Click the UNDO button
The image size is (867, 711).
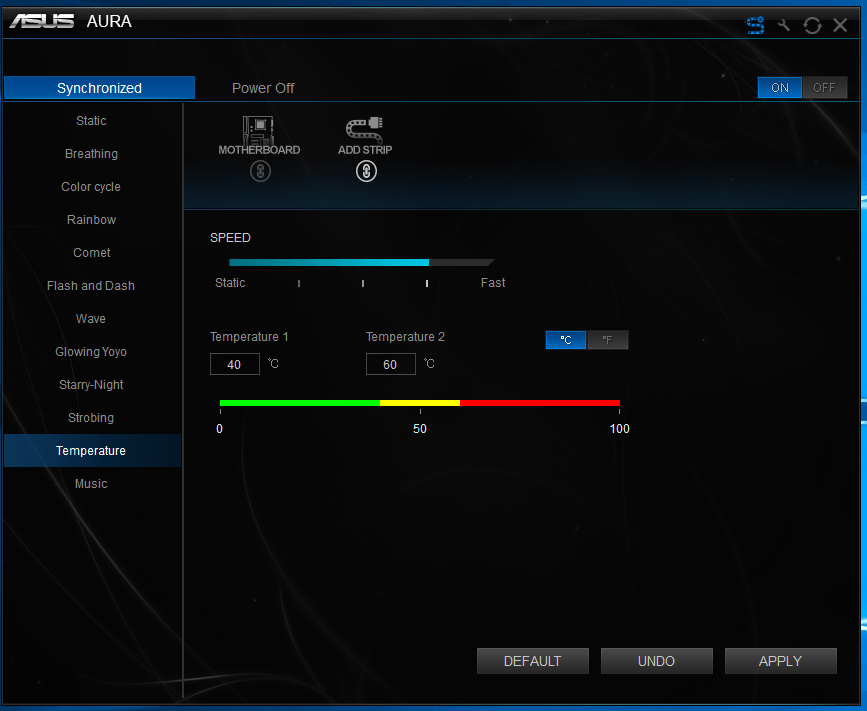[656, 661]
